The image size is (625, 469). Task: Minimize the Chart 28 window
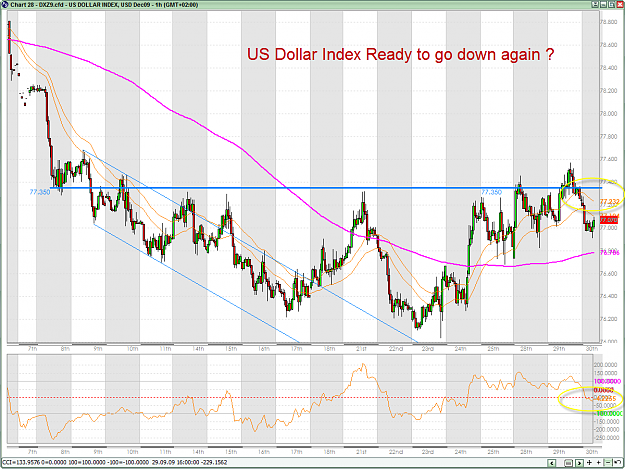tap(603, 4)
